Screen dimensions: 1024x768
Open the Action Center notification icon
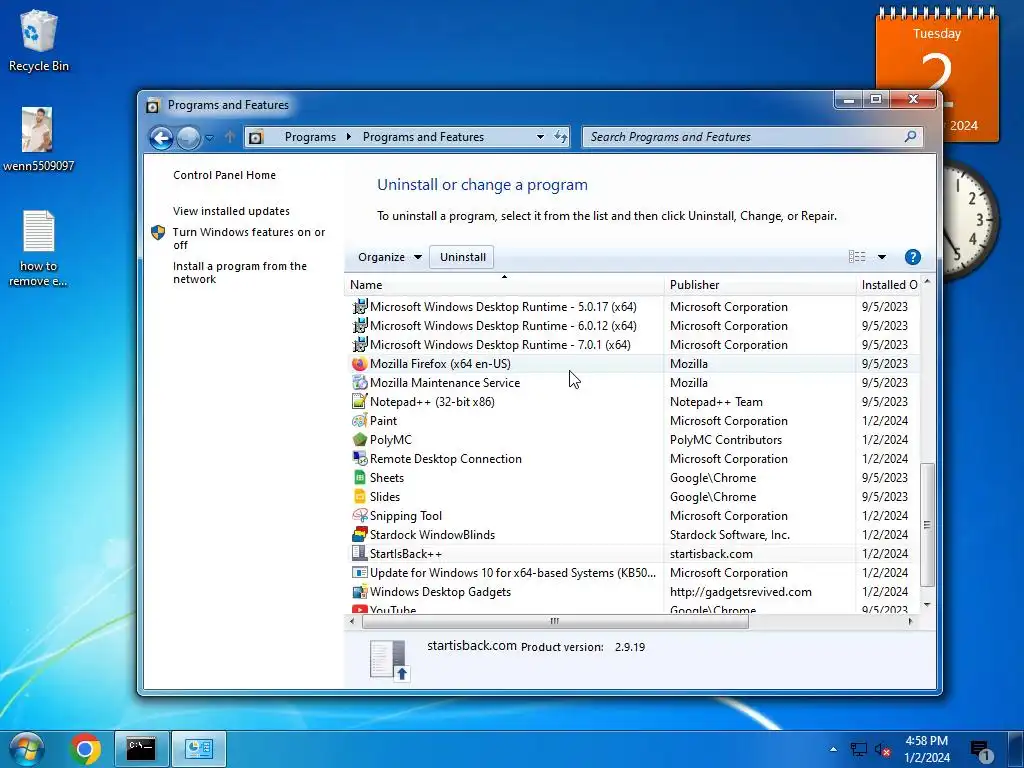(980, 751)
